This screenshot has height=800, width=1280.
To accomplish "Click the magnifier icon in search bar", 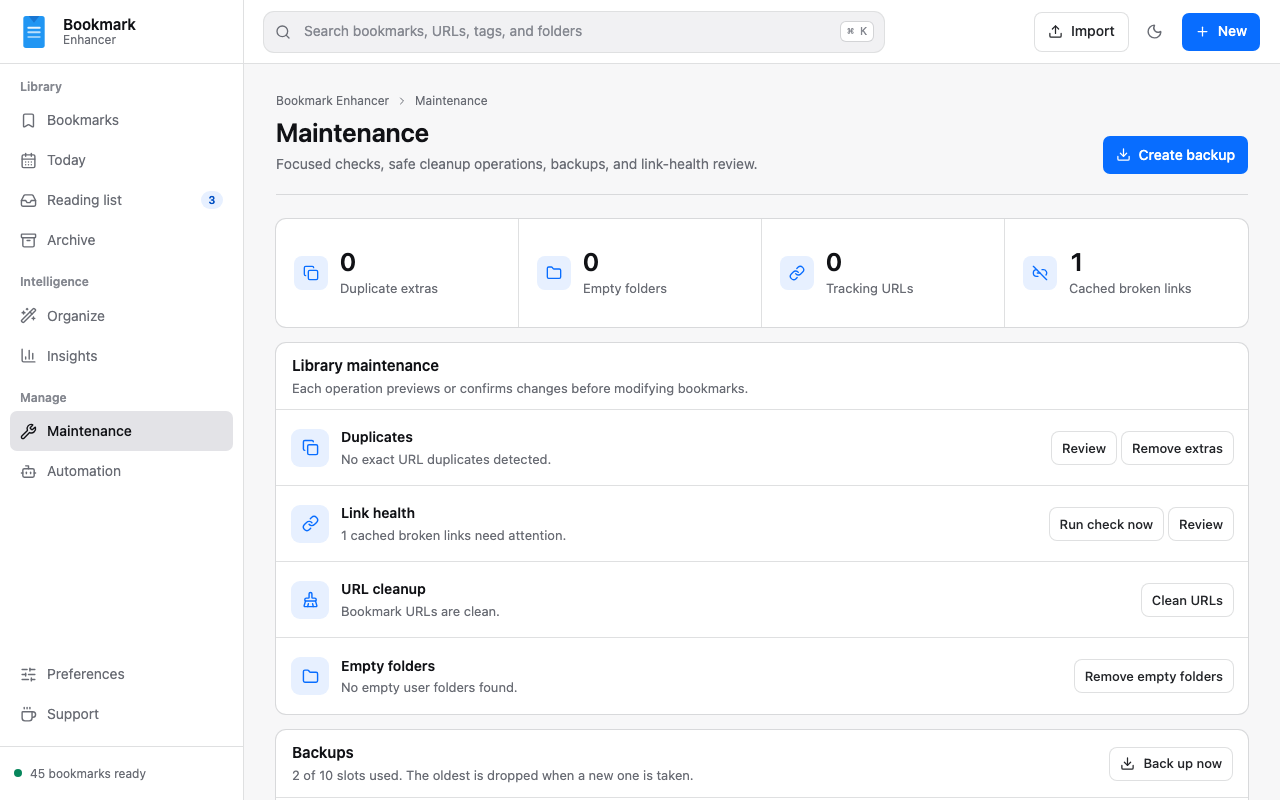I will click(284, 32).
